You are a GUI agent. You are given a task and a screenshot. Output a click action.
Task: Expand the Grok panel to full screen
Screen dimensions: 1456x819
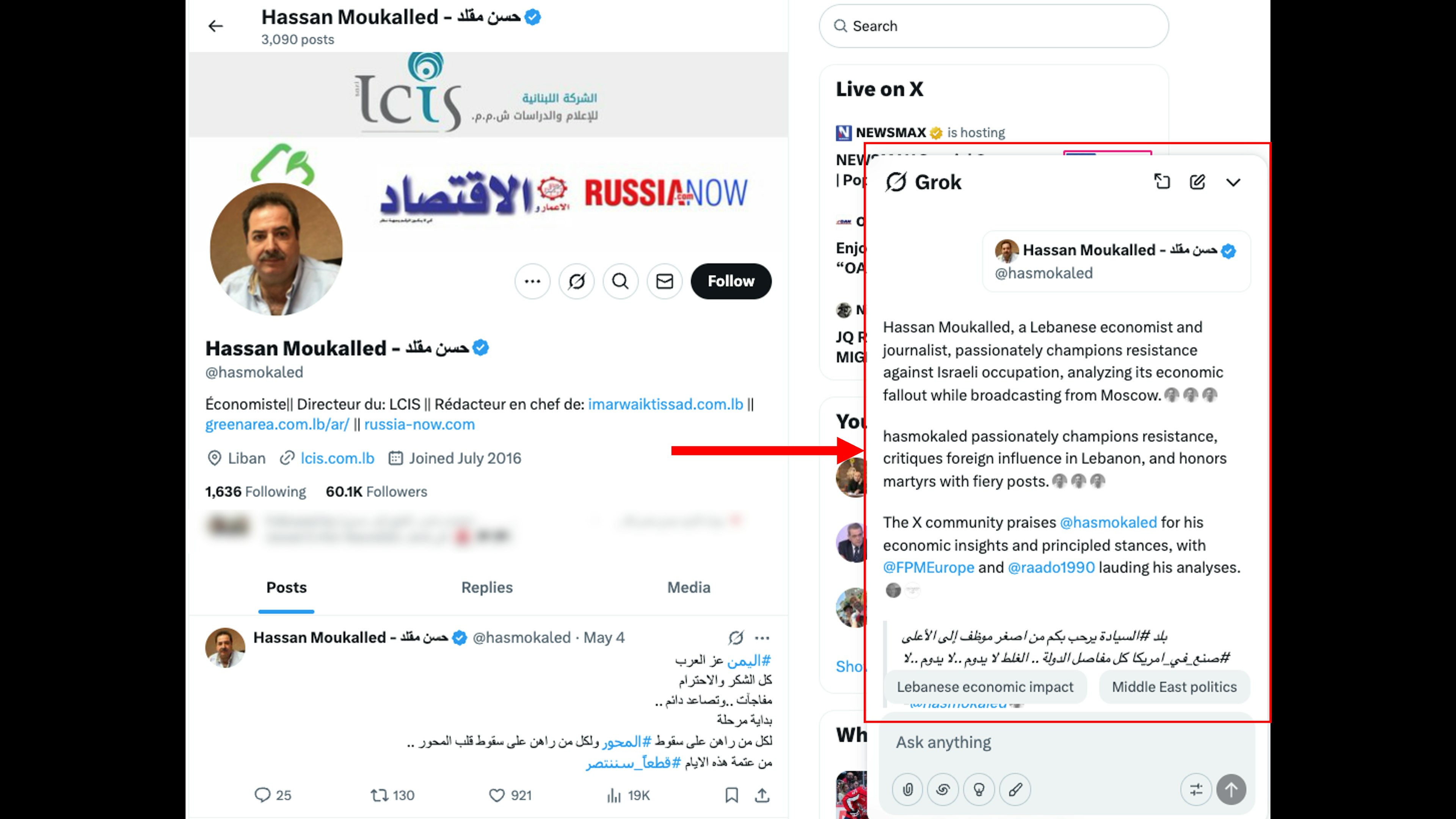click(x=1162, y=182)
